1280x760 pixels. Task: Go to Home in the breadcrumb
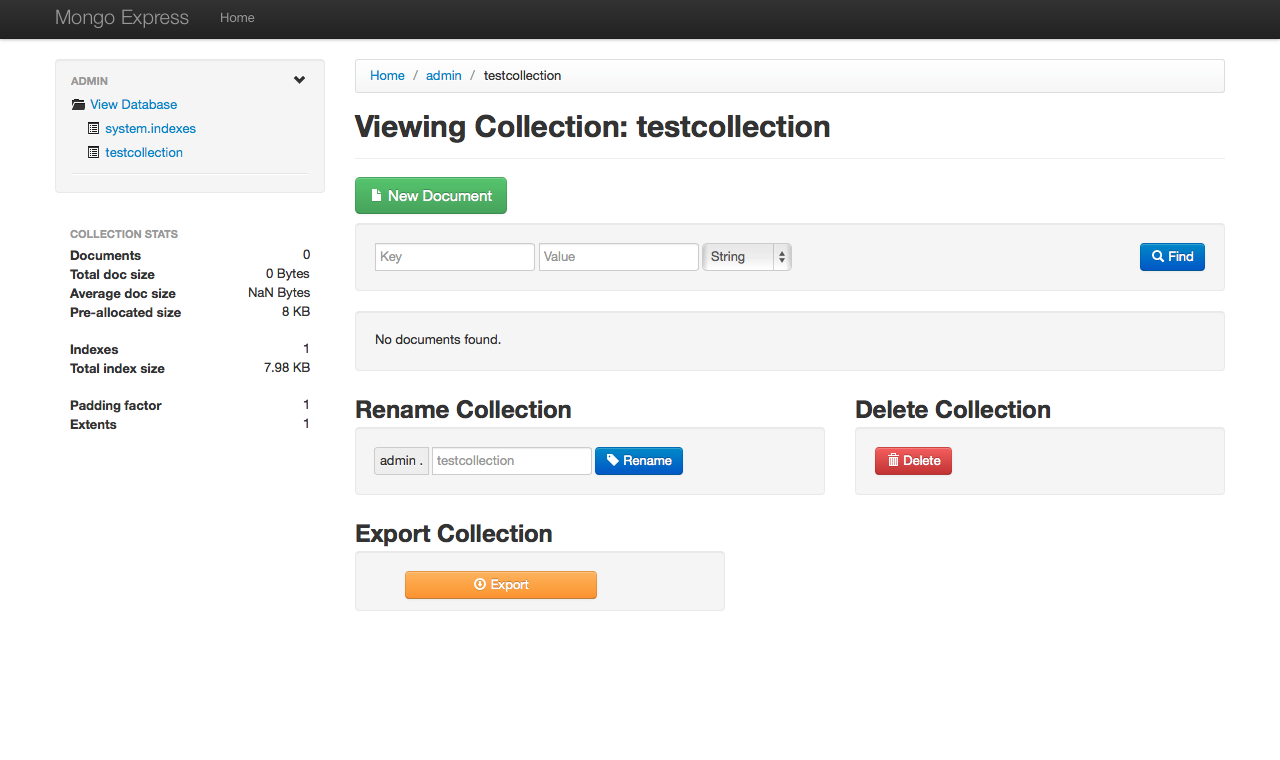387,76
